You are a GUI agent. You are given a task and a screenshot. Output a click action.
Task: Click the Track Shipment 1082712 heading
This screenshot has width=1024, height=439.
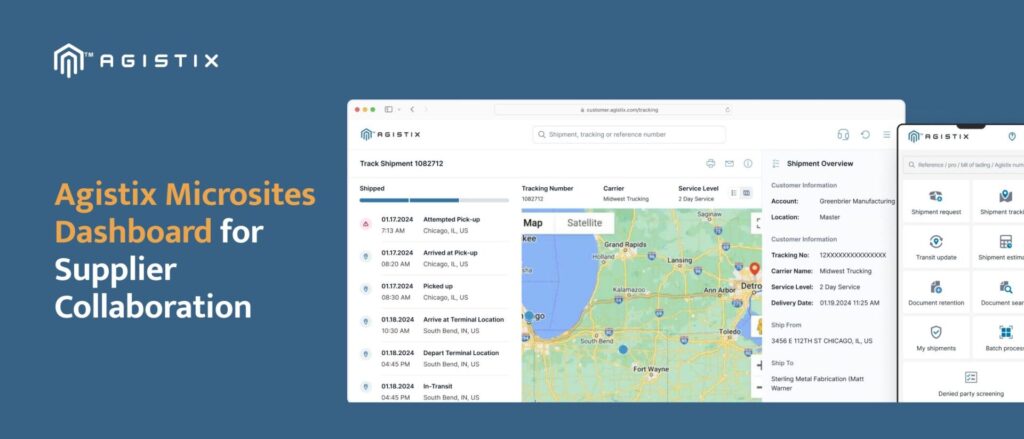[x=402, y=163]
